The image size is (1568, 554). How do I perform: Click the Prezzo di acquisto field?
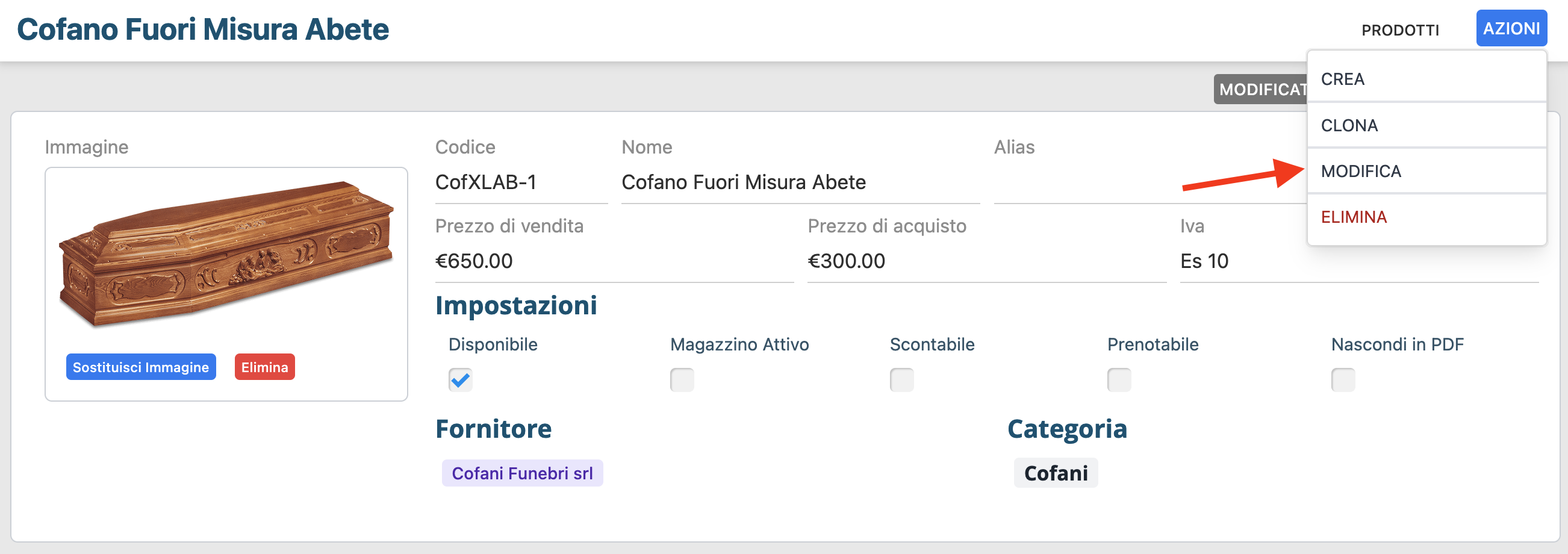(x=986, y=261)
